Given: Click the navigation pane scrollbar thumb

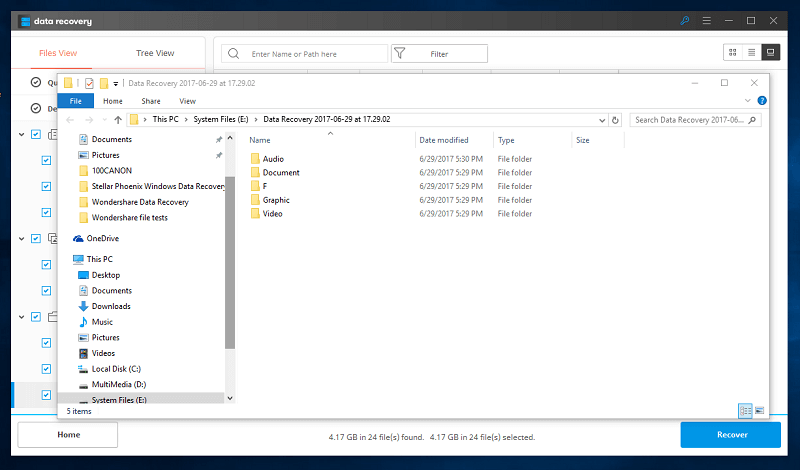Looking at the screenshot, I should point(230,262).
